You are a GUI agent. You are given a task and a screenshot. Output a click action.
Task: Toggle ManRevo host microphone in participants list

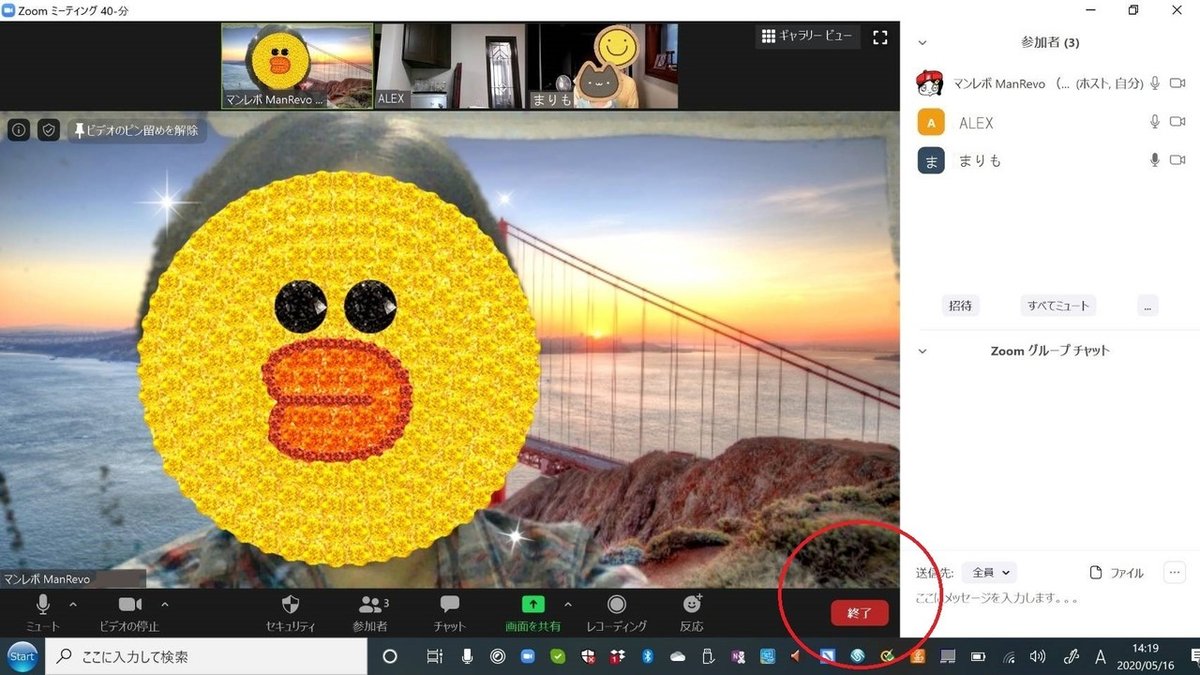click(x=1155, y=84)
